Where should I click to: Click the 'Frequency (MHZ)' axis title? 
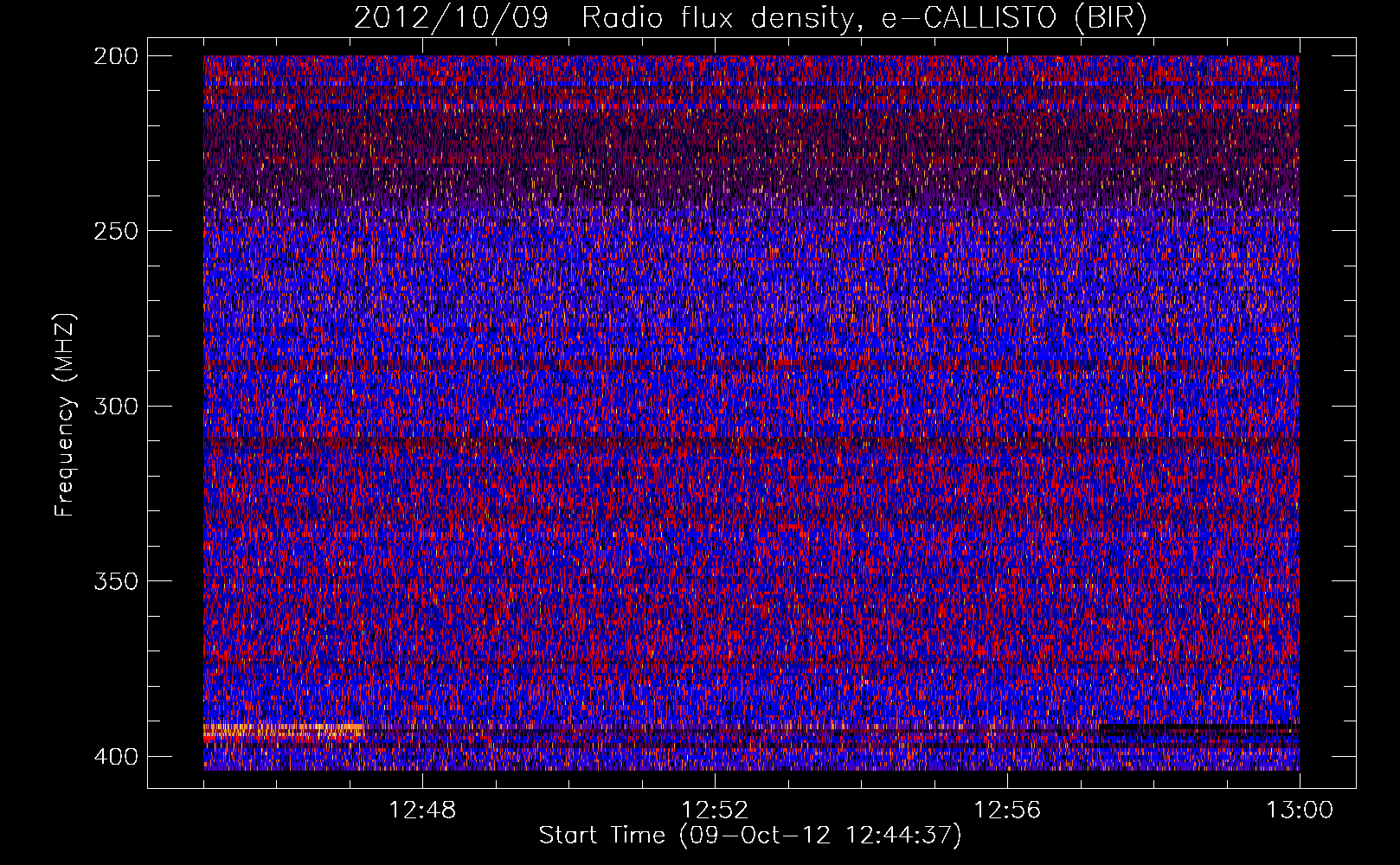click(65, 414)
